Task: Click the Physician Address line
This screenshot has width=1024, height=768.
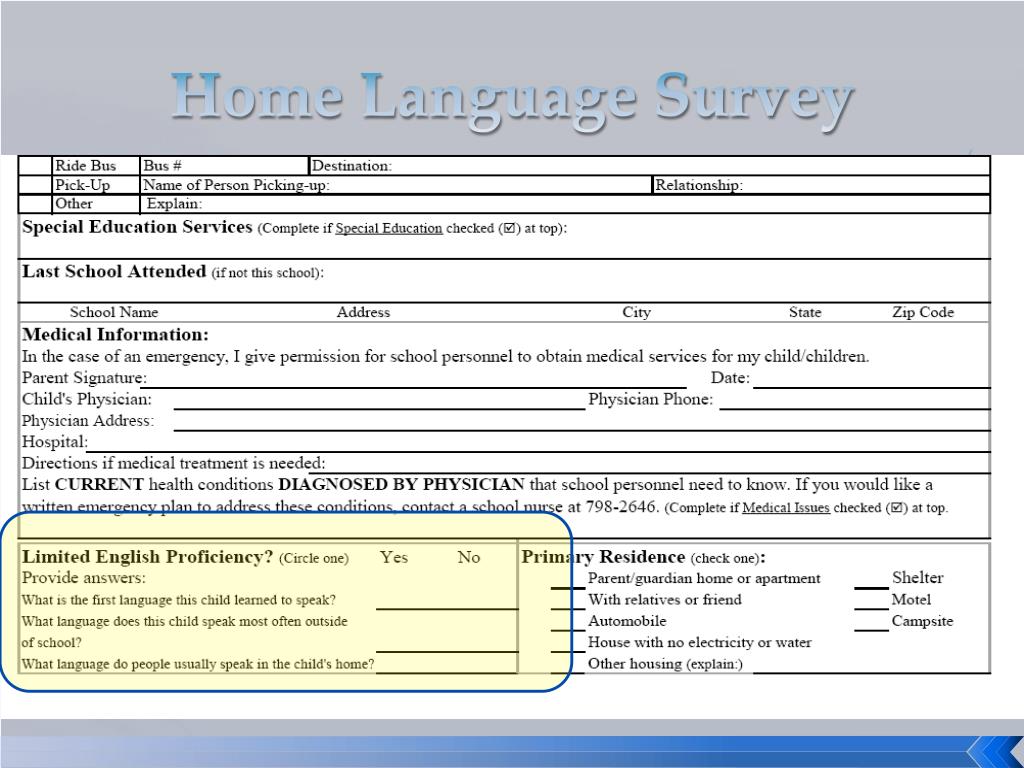Action: 582,422
